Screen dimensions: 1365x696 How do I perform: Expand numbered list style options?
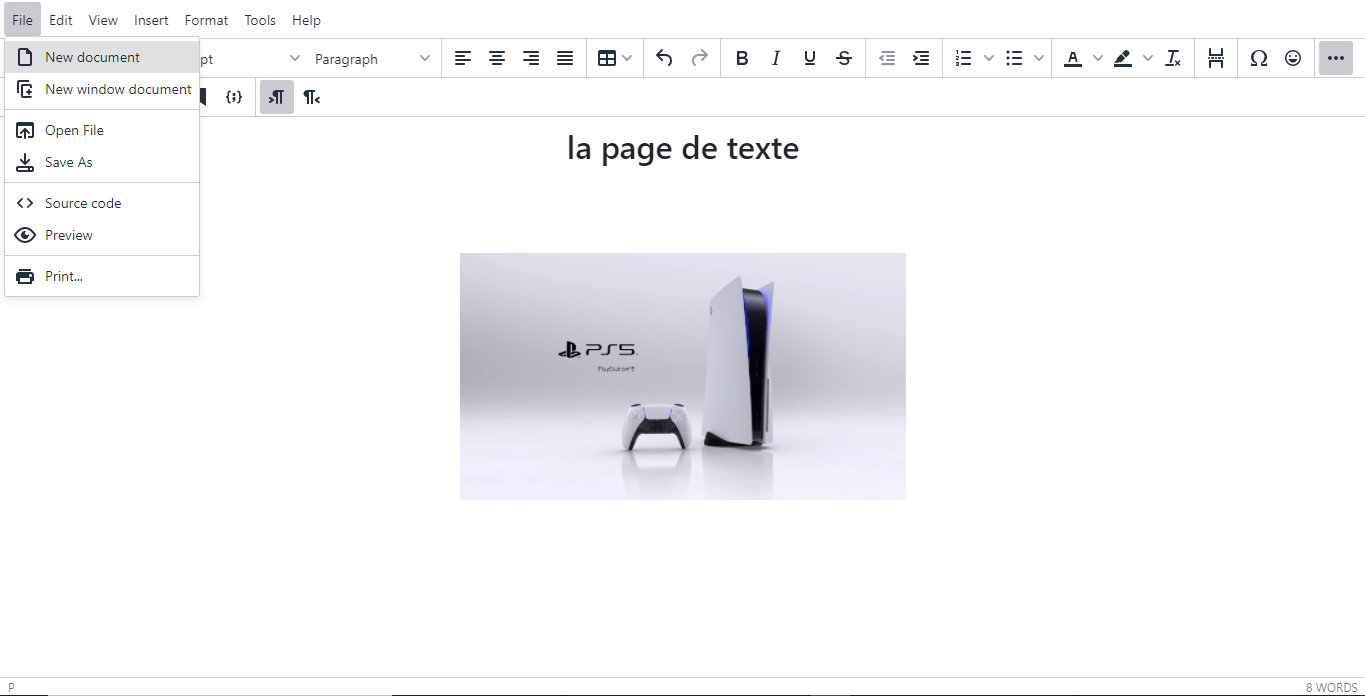(989, 58)
